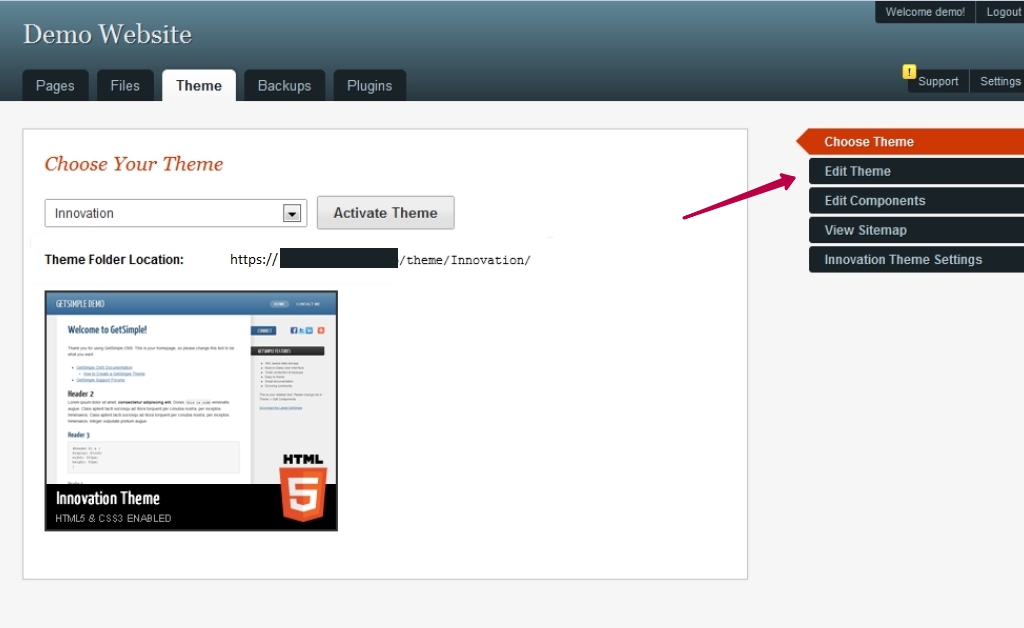
Task: Switch to the Files tab
Action: pyautogui.click(x=125, y=86)
